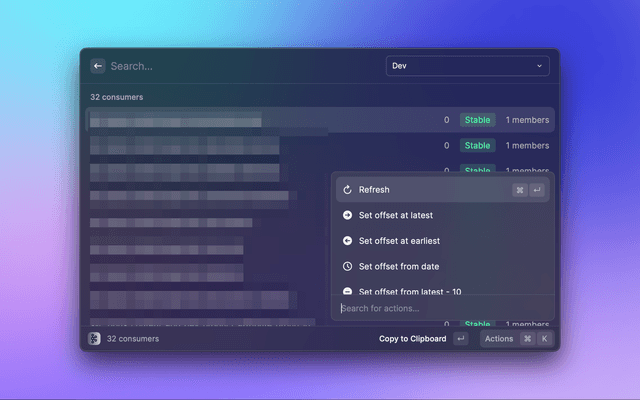Click the Enter key icon beside Copy to Clipboard
The image size is (640, 400).
coord(460,339)
